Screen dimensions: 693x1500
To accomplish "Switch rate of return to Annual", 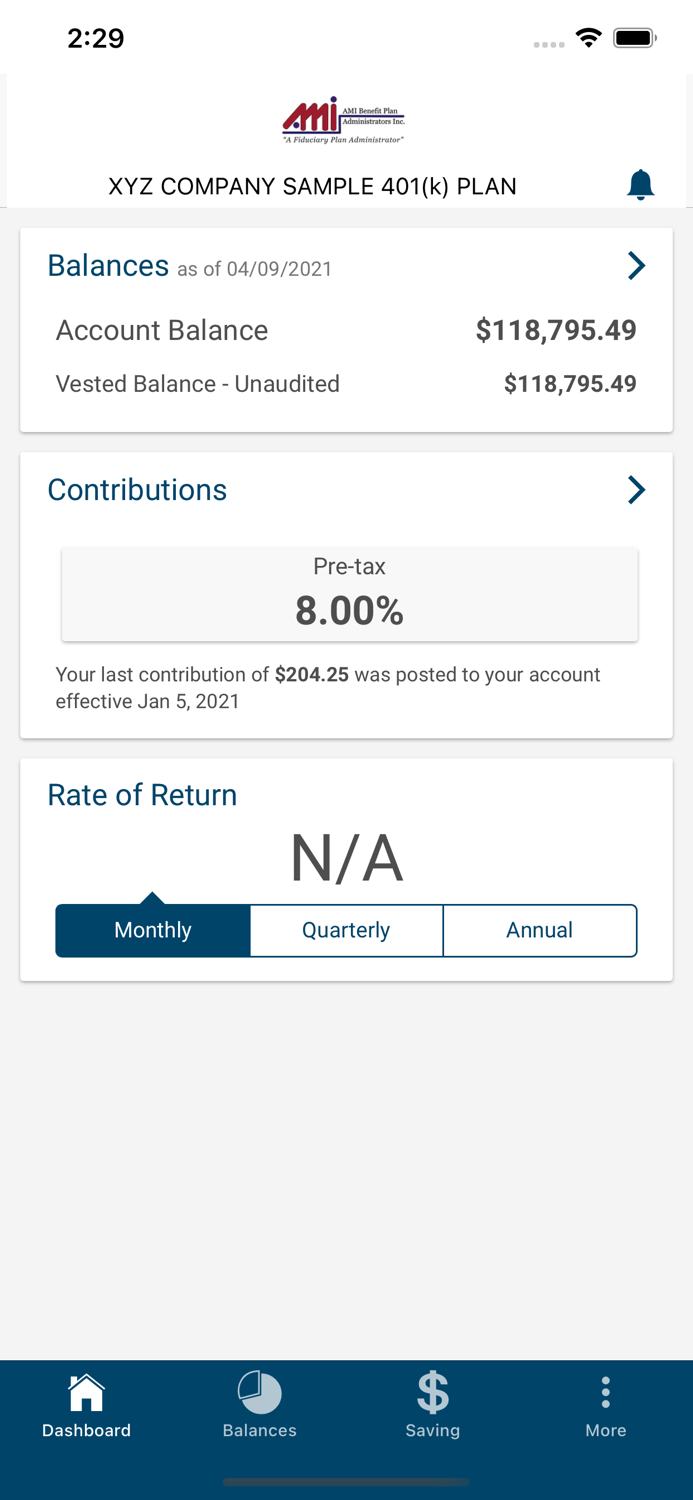I will tap(539, 930).
